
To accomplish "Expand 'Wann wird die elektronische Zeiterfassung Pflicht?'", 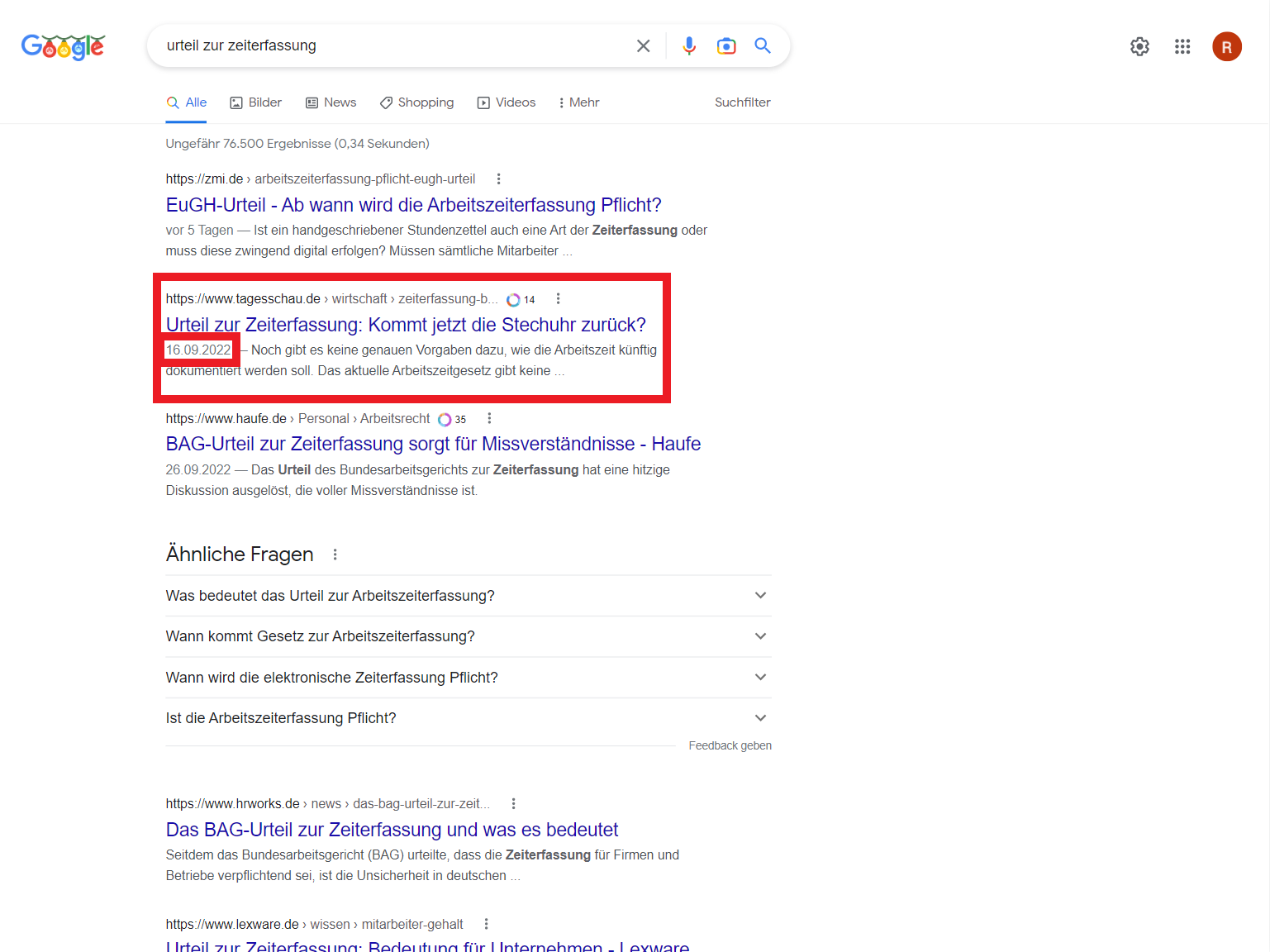I will click(468, 678).
